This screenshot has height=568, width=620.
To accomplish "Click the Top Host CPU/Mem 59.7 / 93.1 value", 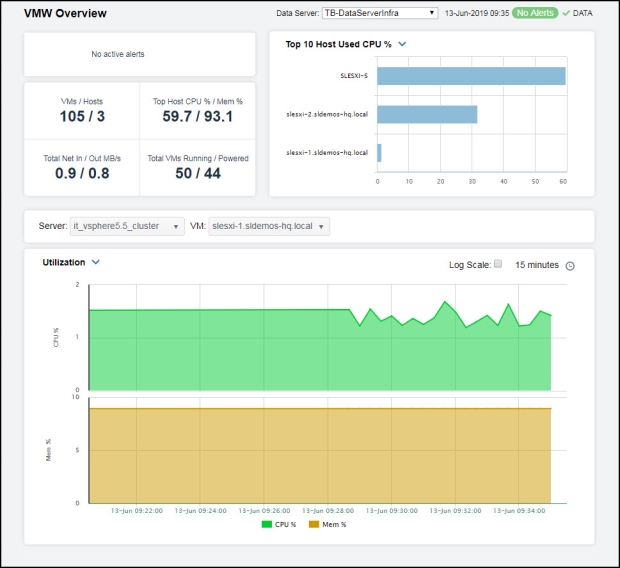I will click(198, 116).
